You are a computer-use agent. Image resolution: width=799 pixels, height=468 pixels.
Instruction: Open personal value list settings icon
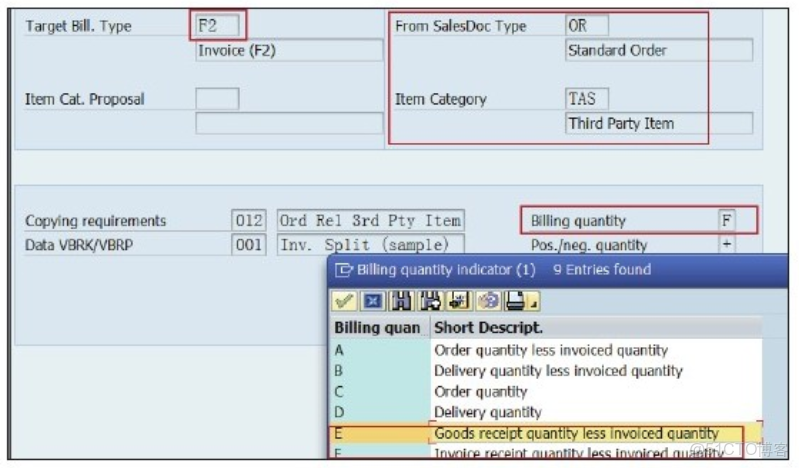pyautogui.click(x=488, y=301)
